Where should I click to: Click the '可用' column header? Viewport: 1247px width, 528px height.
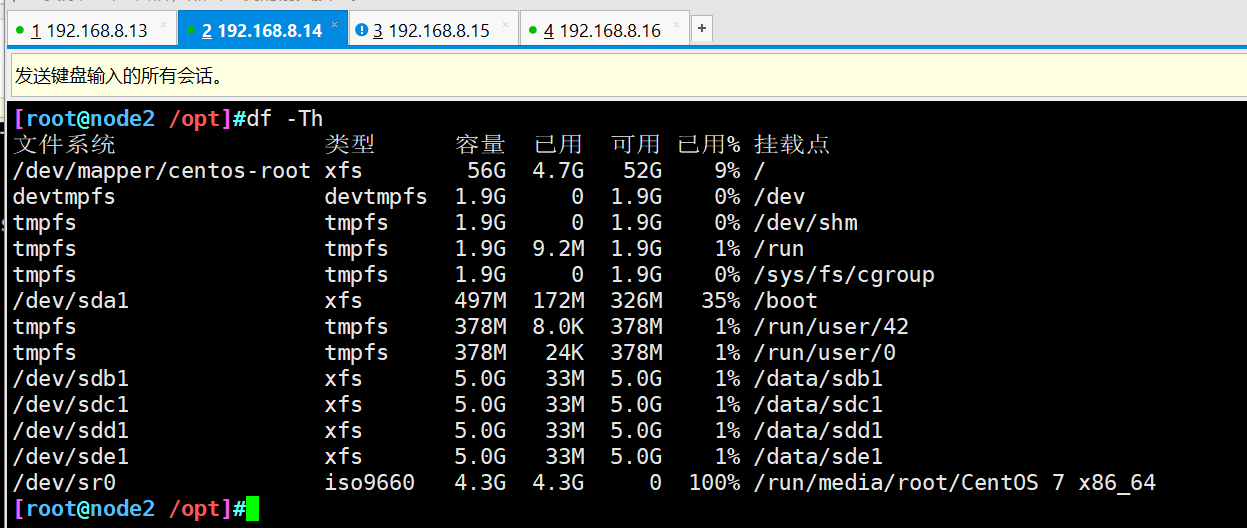[x=636, y=145]
